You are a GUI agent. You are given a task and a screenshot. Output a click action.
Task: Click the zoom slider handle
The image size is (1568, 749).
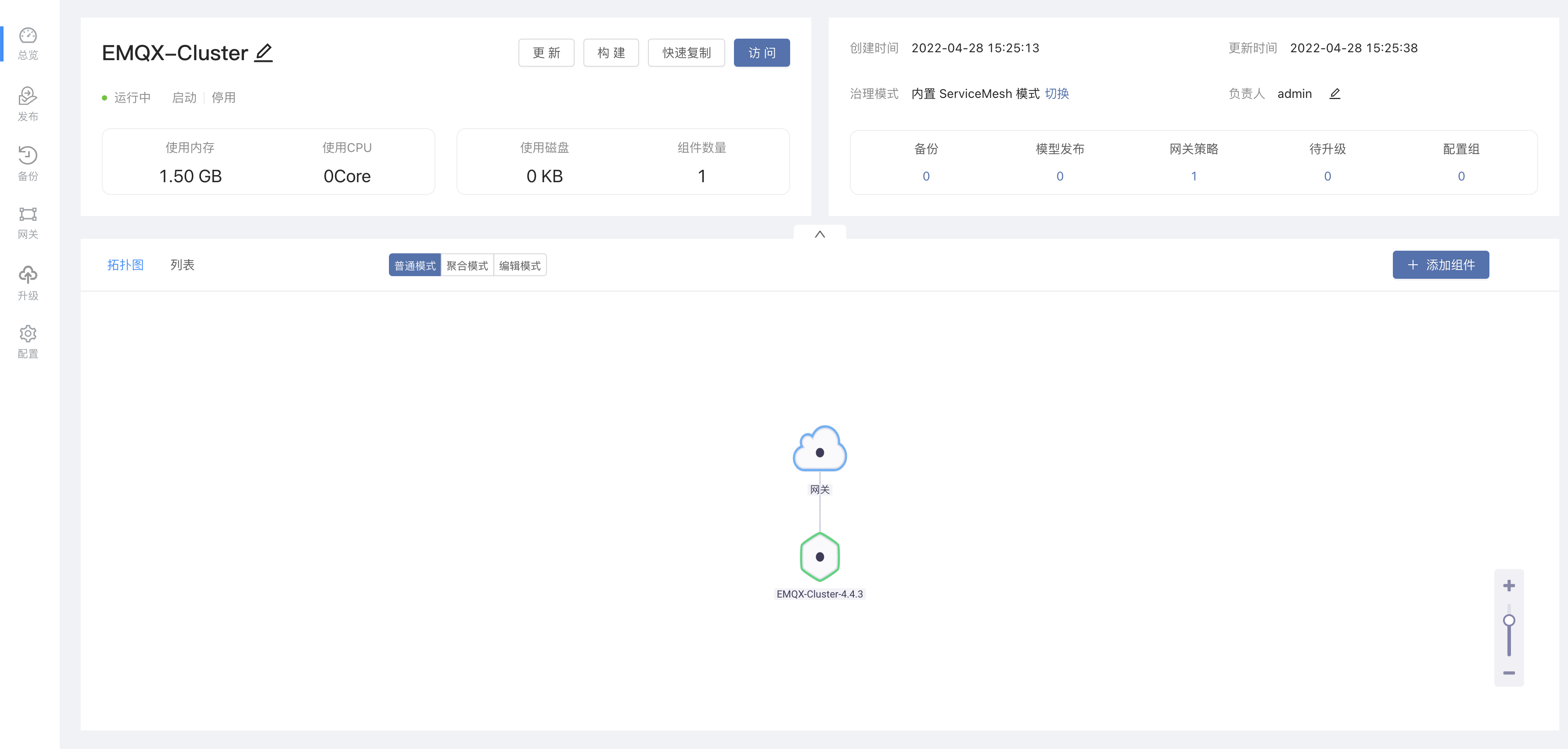coord(1509,620)
